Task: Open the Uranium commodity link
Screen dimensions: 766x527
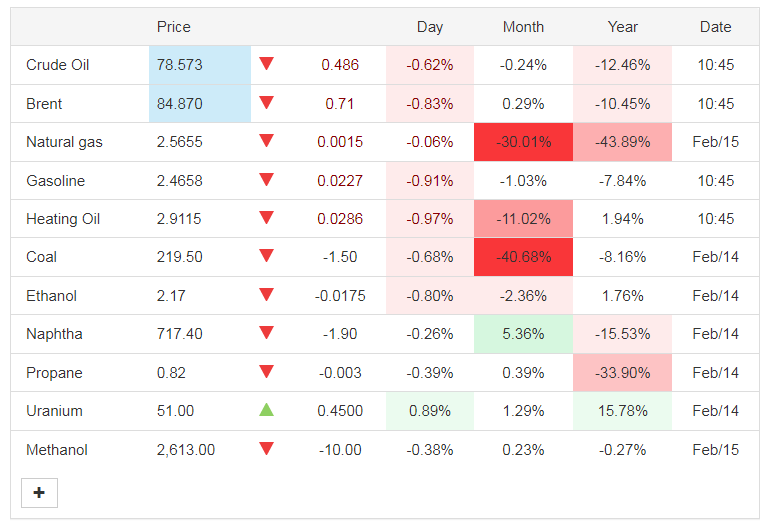Action: (x=54, y=411)
